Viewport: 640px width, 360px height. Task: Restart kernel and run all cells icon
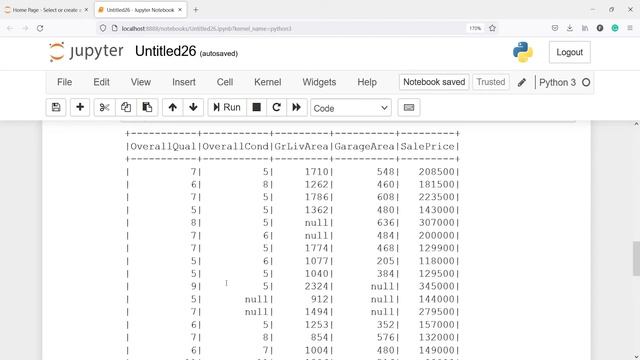[297, 107]
